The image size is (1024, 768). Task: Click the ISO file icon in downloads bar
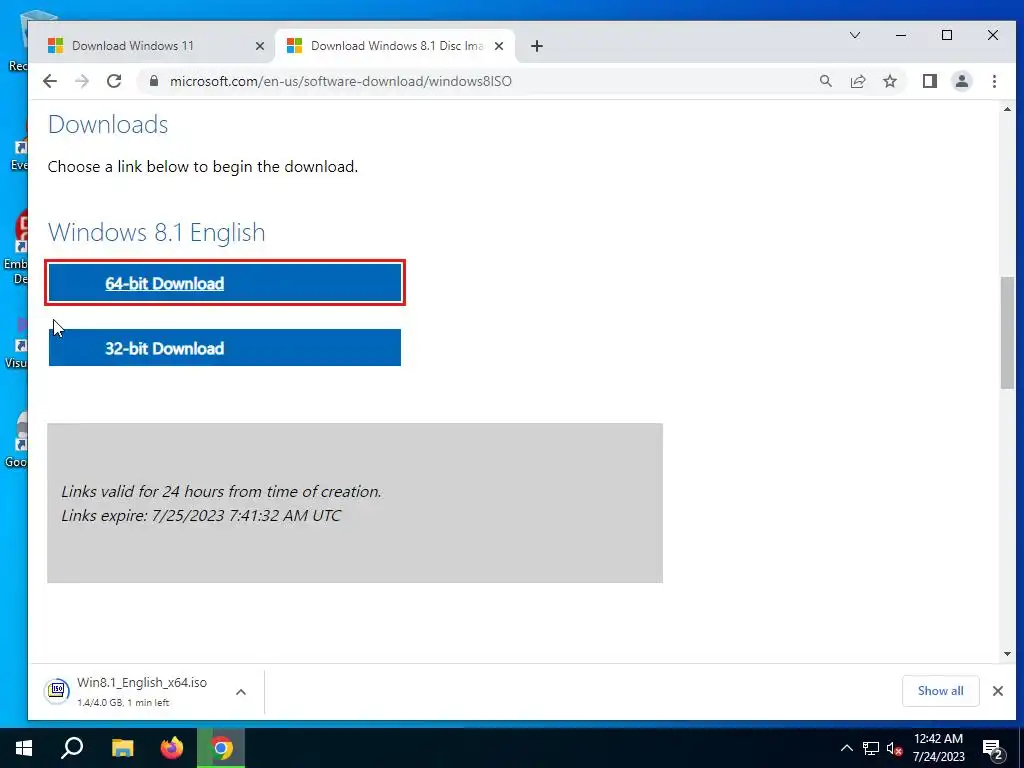pos(57,690)
